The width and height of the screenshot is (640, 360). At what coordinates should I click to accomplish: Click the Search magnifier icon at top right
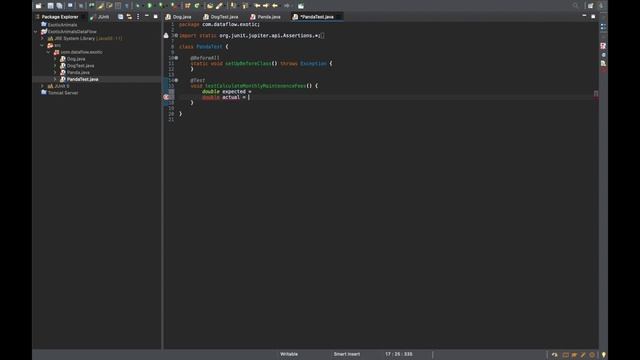point(575,6)
